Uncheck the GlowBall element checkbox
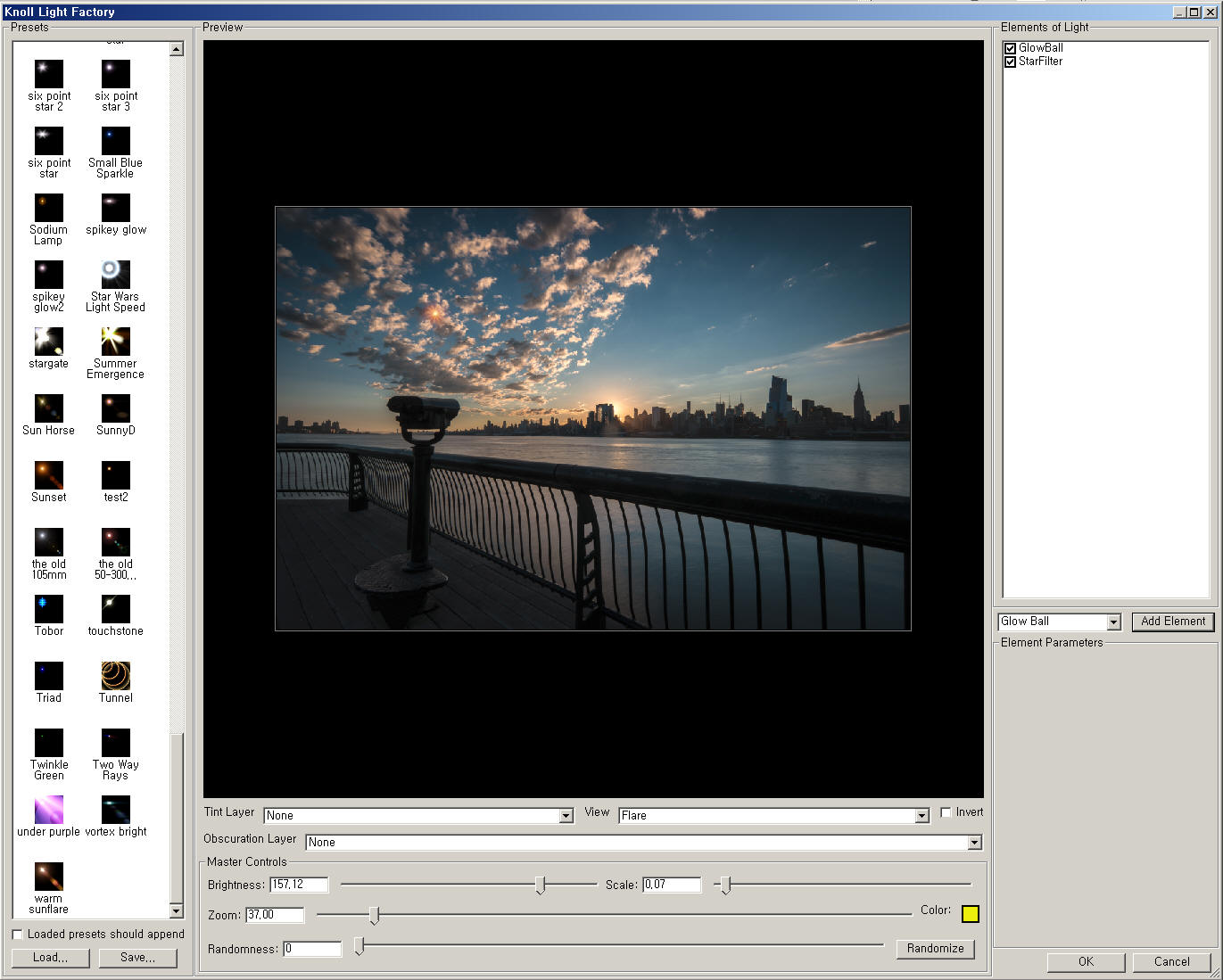The width and height of the screenshot is (1223, 980). (x=1010, y=48)
